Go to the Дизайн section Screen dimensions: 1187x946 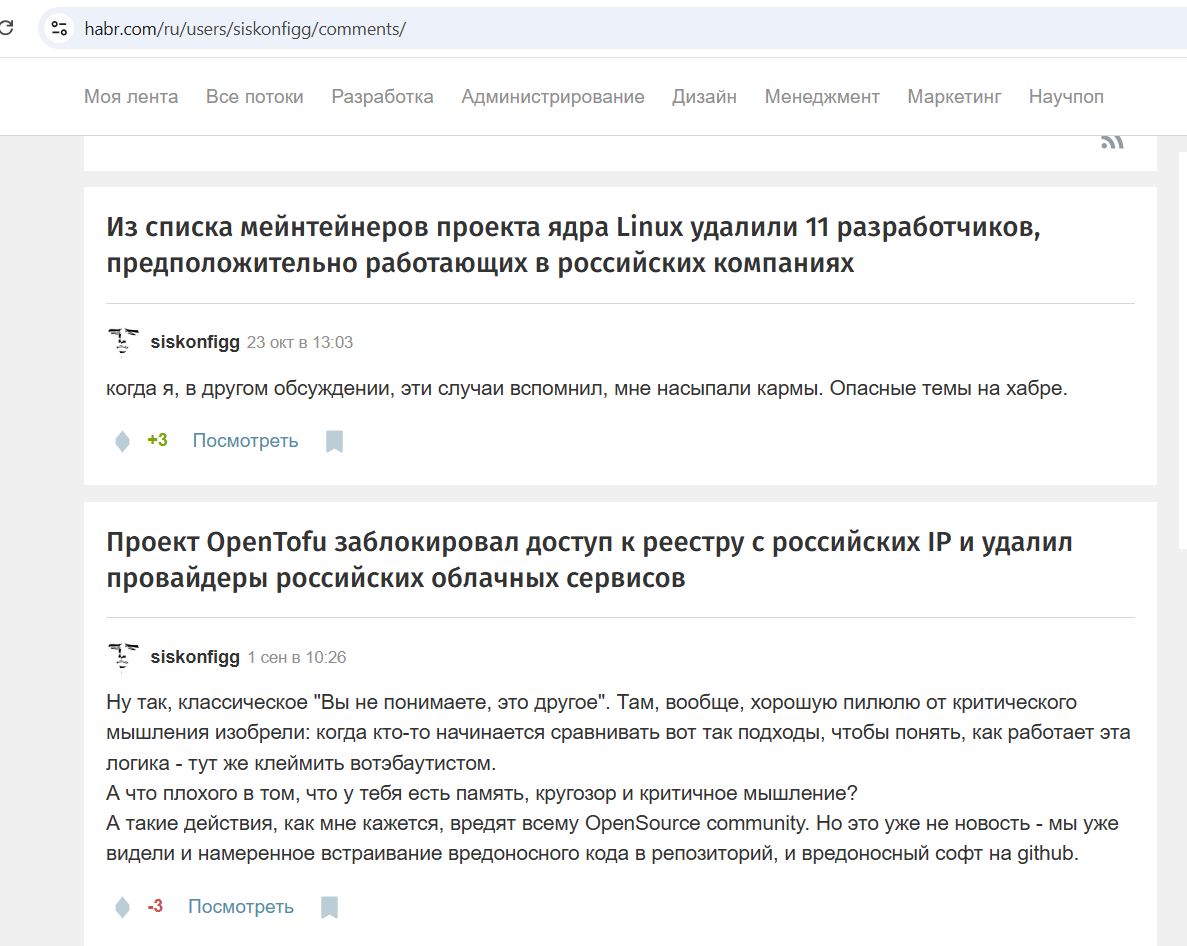704,97
